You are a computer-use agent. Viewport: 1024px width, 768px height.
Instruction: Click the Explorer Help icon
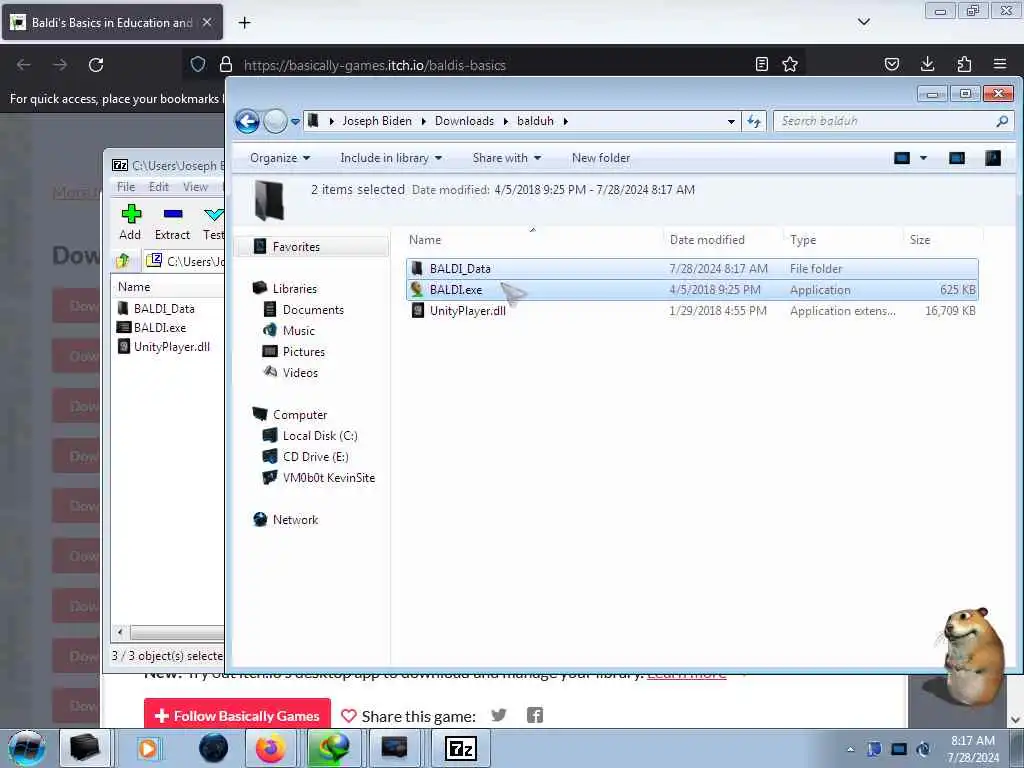pos(993,158)
